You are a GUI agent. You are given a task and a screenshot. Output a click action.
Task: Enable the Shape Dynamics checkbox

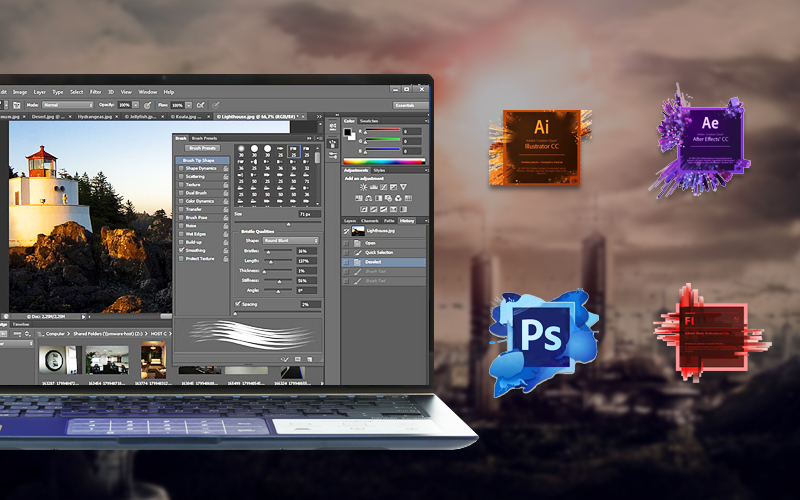181,168
